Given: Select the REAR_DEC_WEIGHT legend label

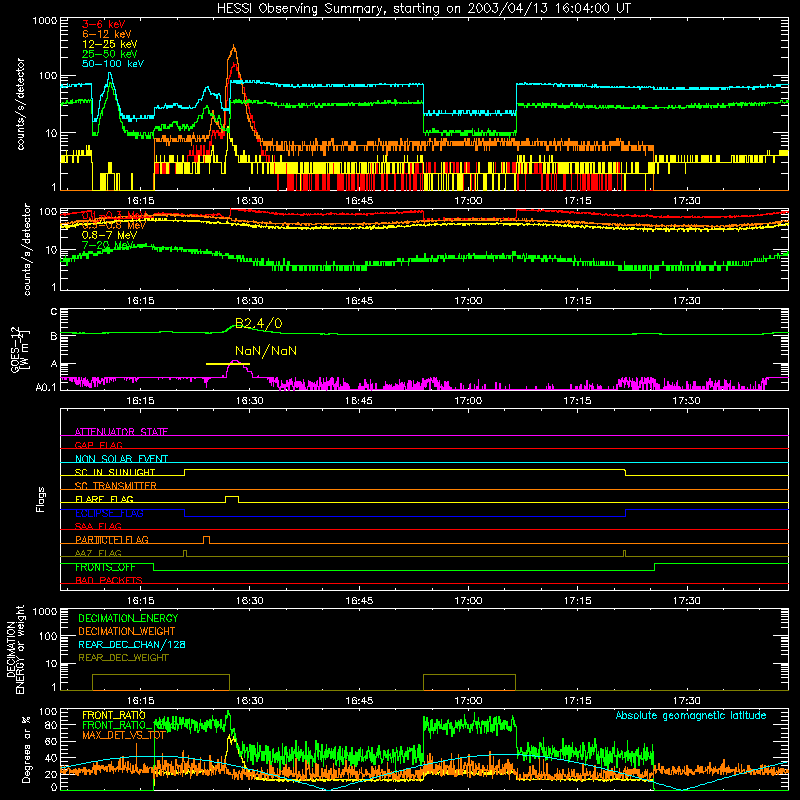Looking at the screenshot, I should [x=123, y=658].
